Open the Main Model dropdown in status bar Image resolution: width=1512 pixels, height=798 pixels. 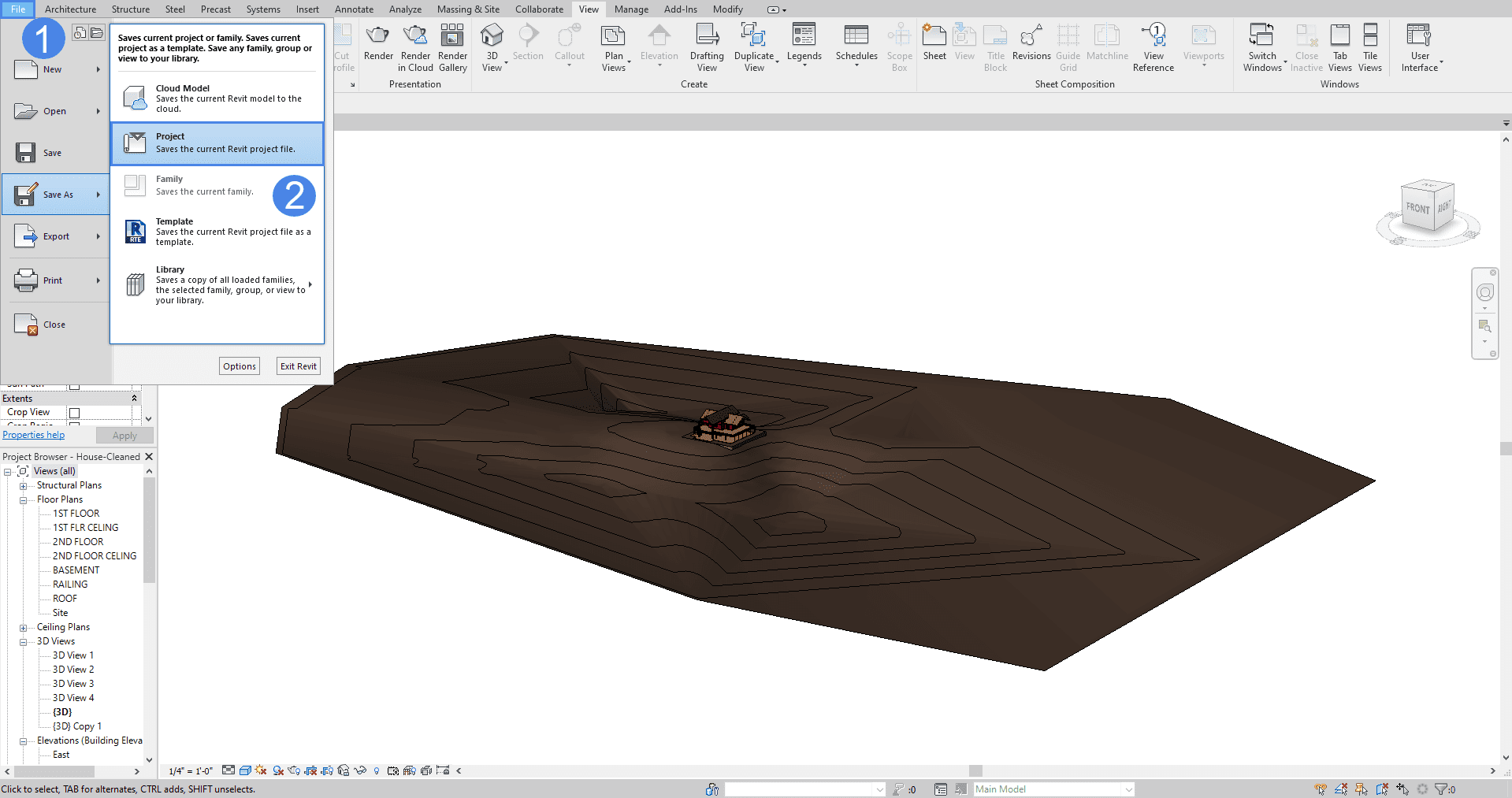pyautogui.click(x=1128, y=789)
